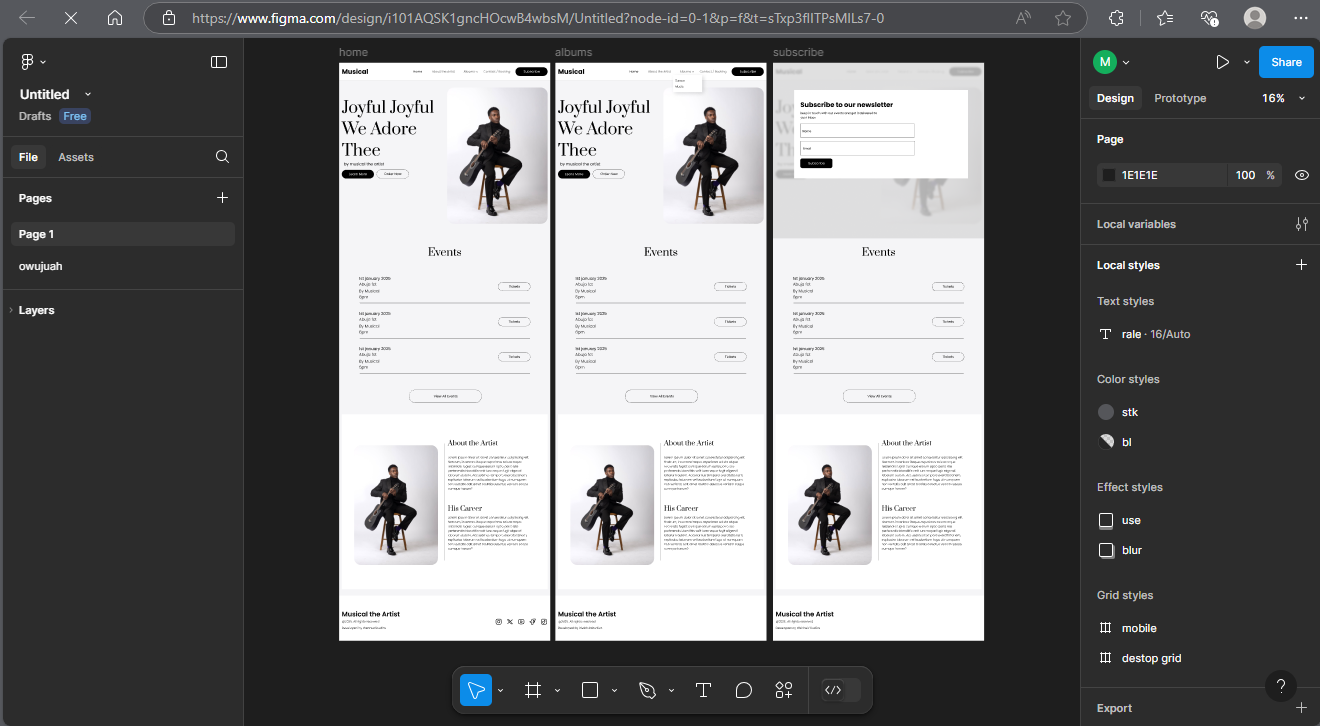Select the Pen tool

647,690
